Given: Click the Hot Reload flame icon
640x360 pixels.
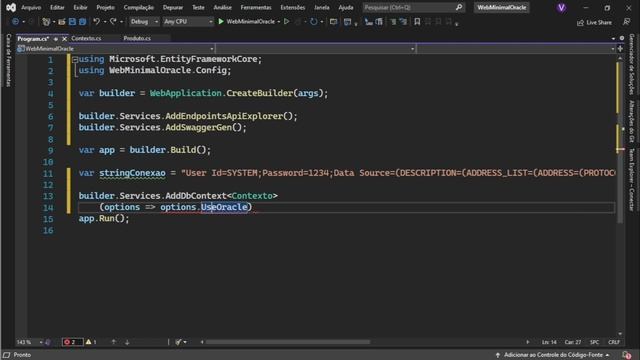Looking at the screenshot, I should coord(298,22).
